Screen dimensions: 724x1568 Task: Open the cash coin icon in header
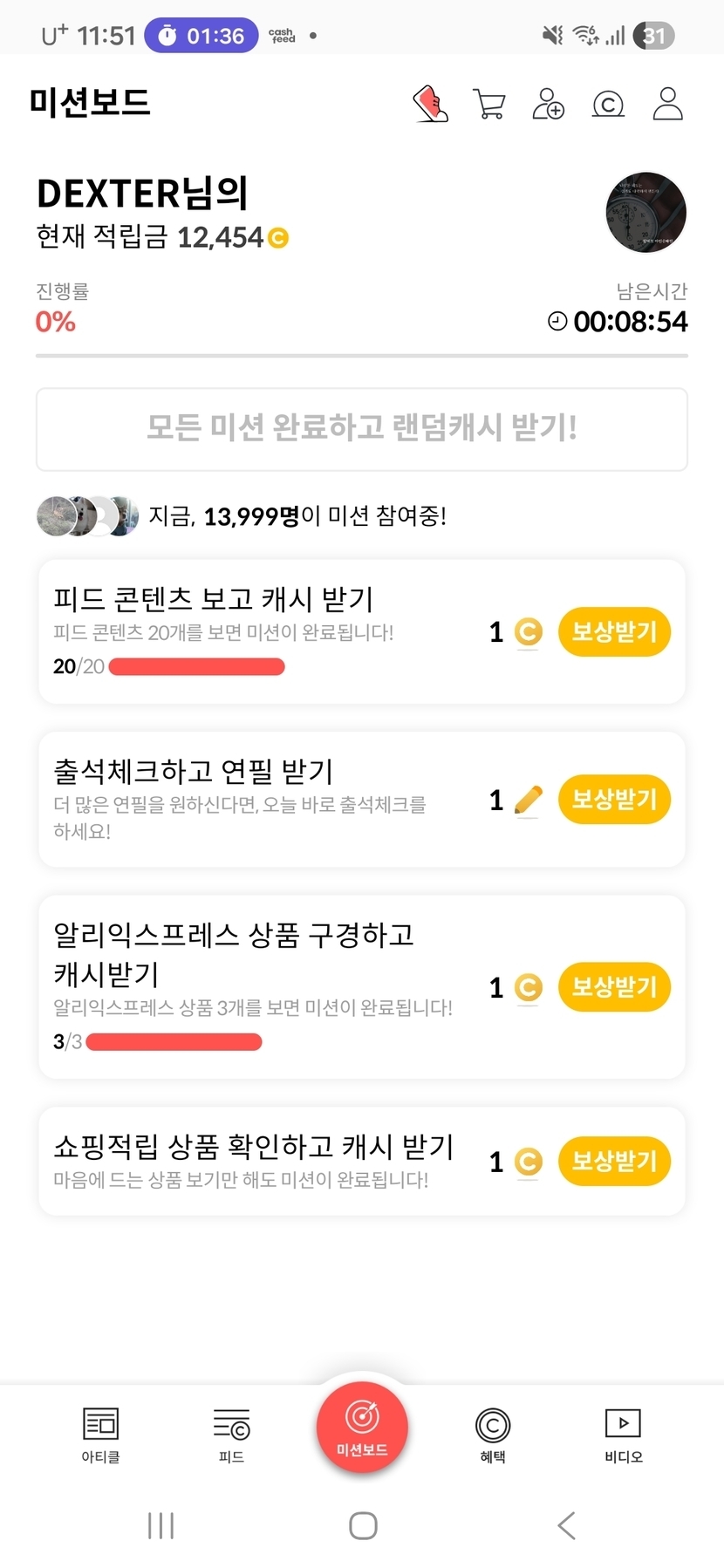(x=608, y=105)
